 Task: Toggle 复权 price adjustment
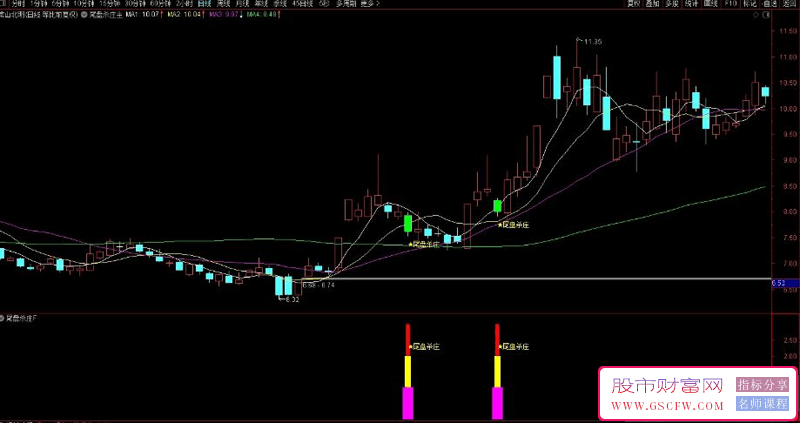point(634,4)
